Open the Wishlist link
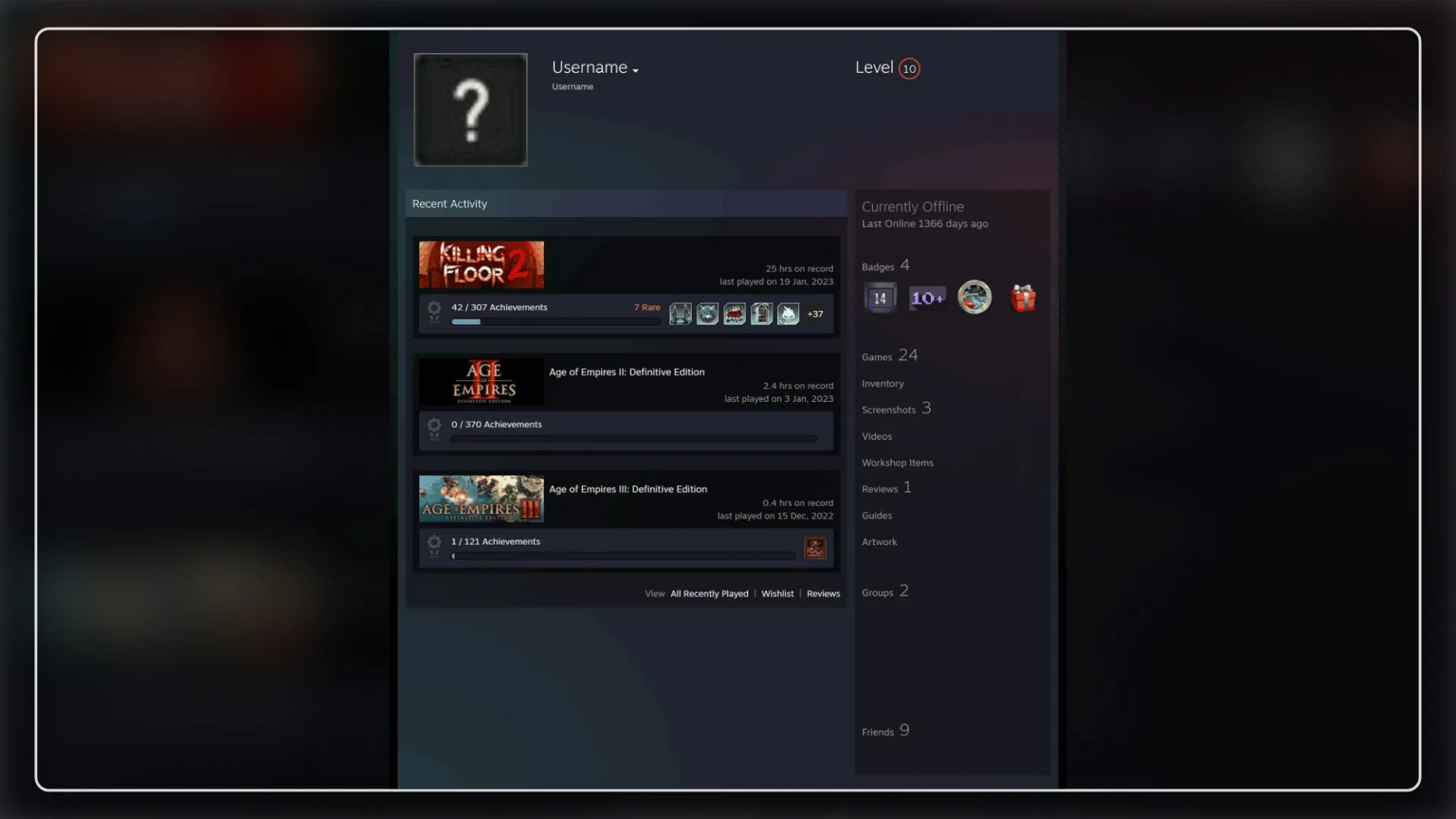1456x819 pixels. pos(777,594)
